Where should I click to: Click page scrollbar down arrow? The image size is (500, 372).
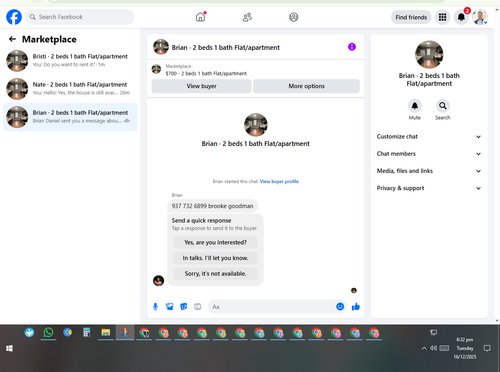coord(497,321)
